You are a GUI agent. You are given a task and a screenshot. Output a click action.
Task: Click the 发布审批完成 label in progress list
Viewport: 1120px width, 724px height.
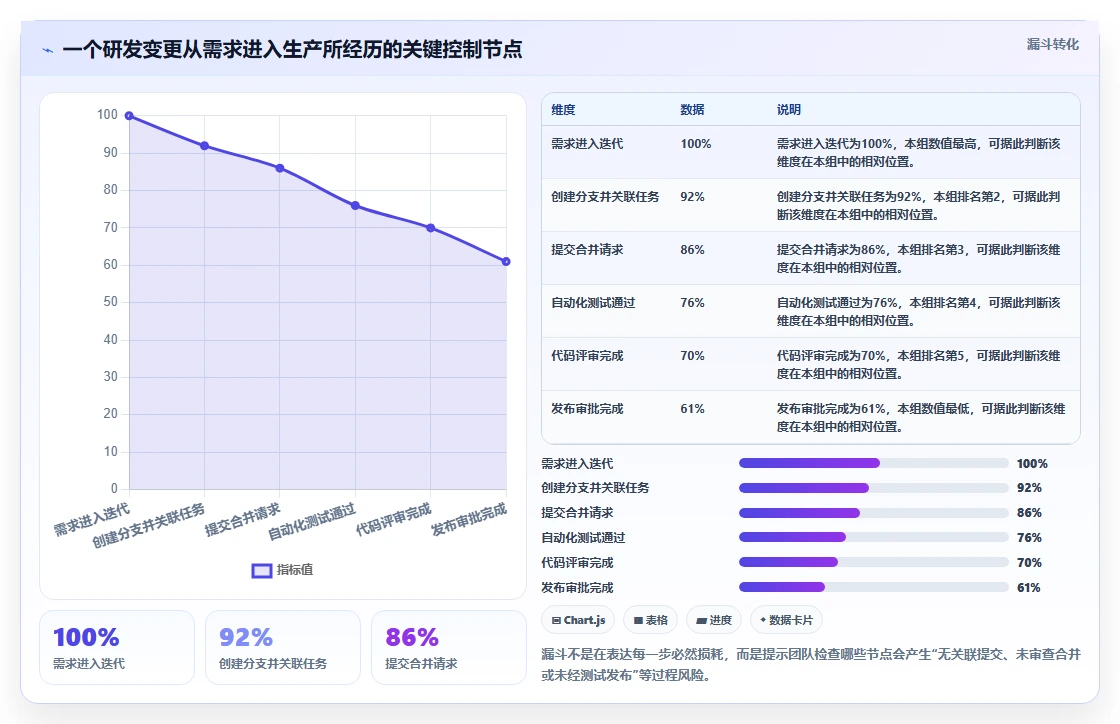pos(577,588)
